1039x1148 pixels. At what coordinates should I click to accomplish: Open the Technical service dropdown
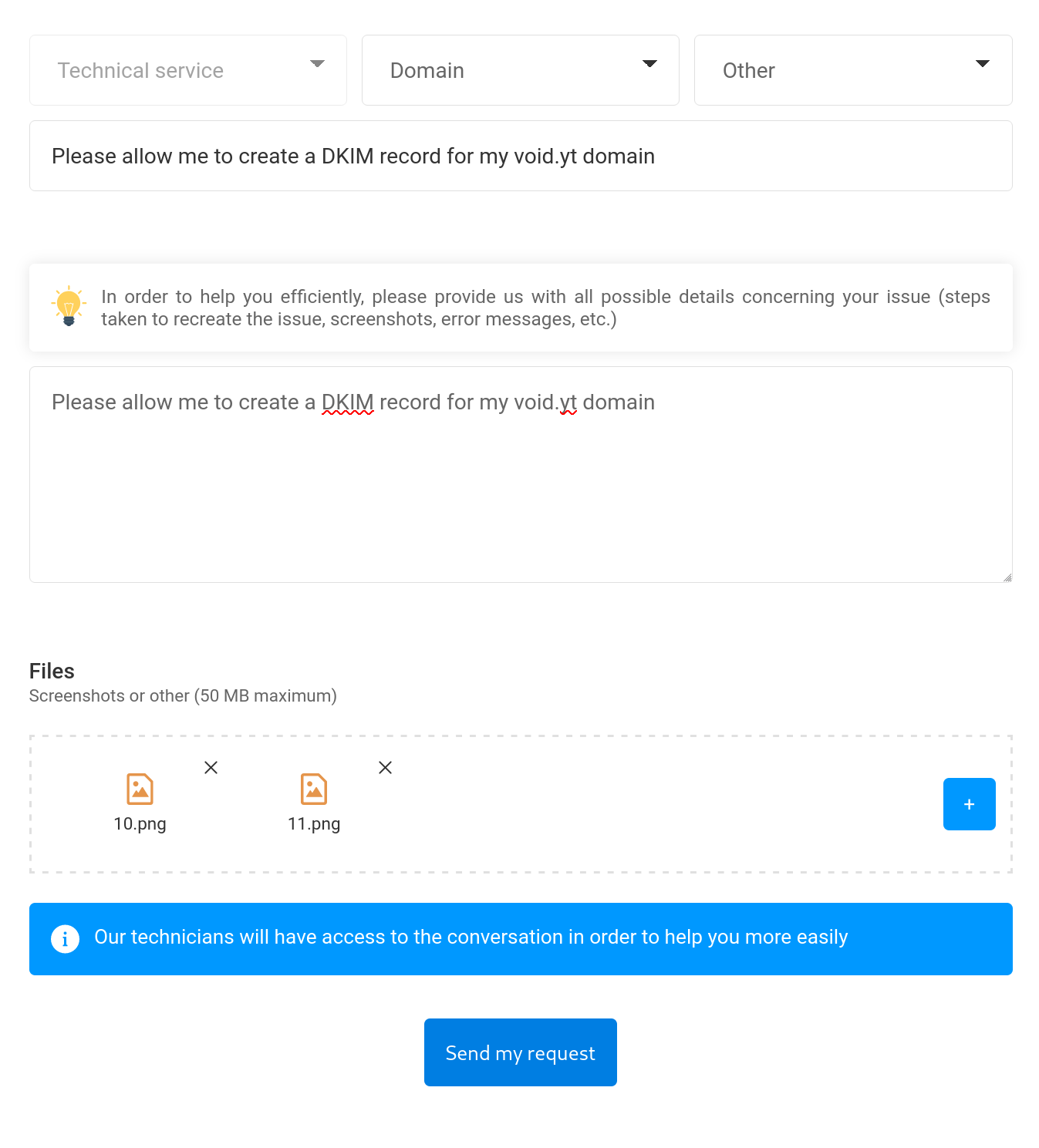click(x=188, y=70)
